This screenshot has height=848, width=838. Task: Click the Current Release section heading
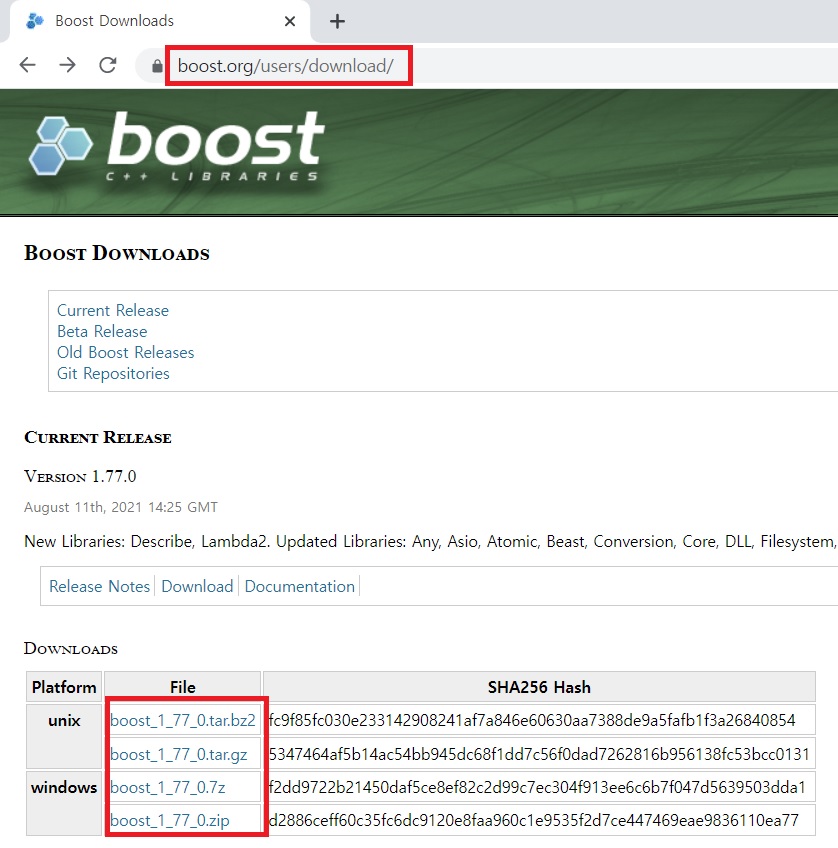pyautogui.click(x=98, y=437)
